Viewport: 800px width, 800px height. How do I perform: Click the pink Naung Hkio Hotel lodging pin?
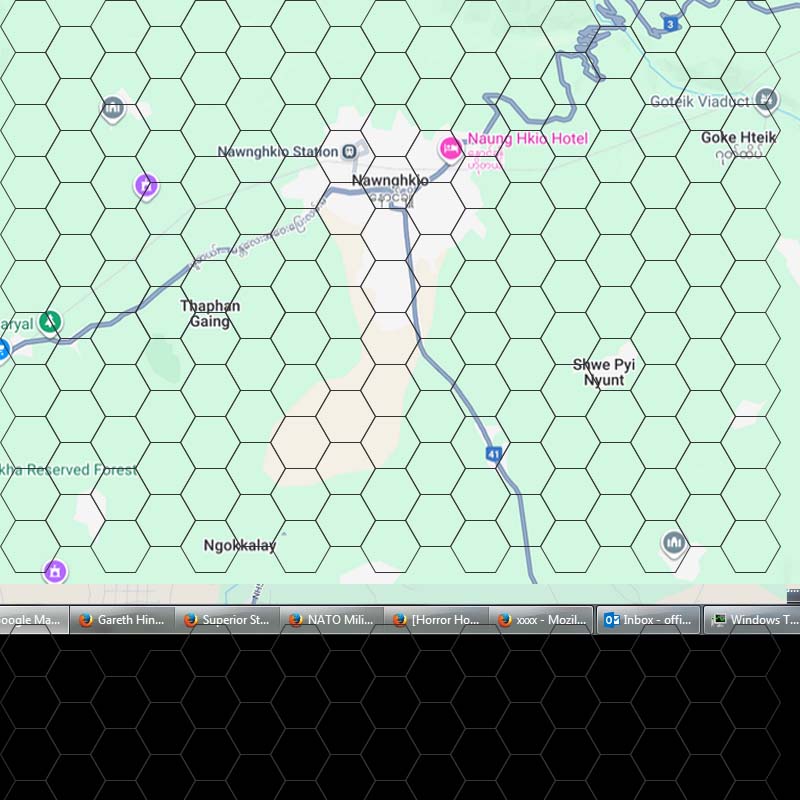pyautogui.click(x=451, y=149)
